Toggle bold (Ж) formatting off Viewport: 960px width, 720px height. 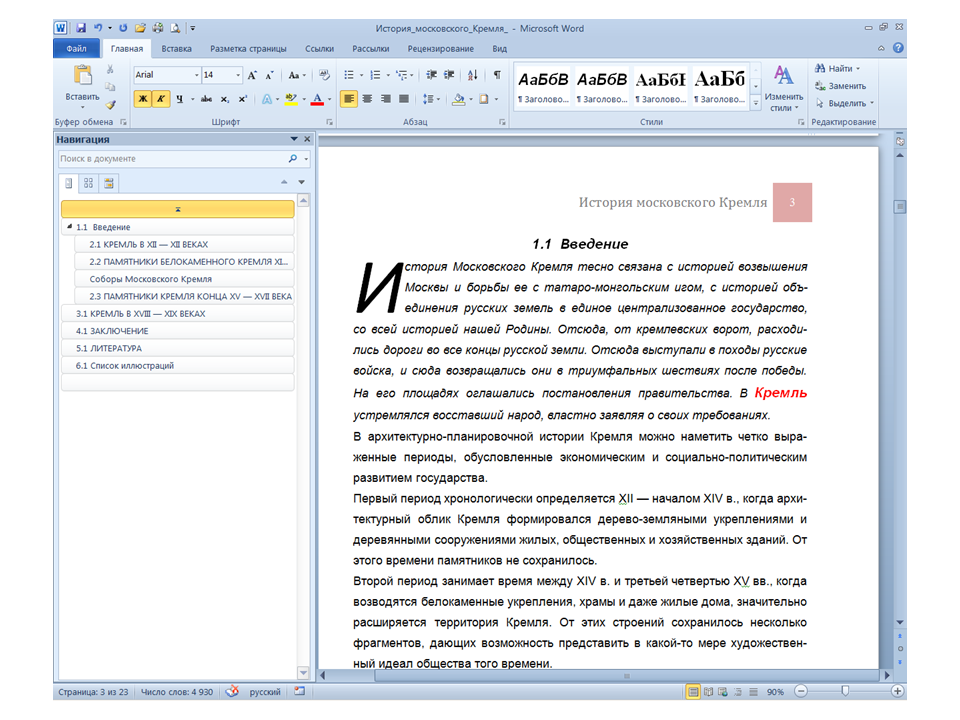(x=143, y=99)
